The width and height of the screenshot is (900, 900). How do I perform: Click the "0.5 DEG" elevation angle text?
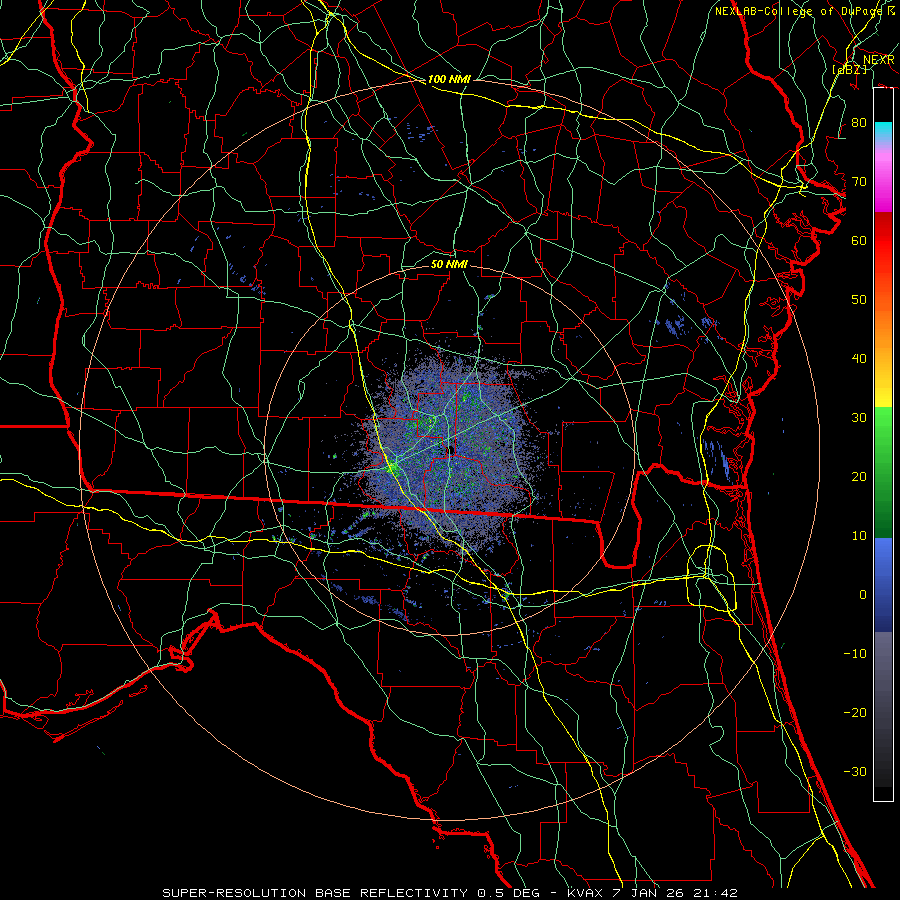(509, 893)
